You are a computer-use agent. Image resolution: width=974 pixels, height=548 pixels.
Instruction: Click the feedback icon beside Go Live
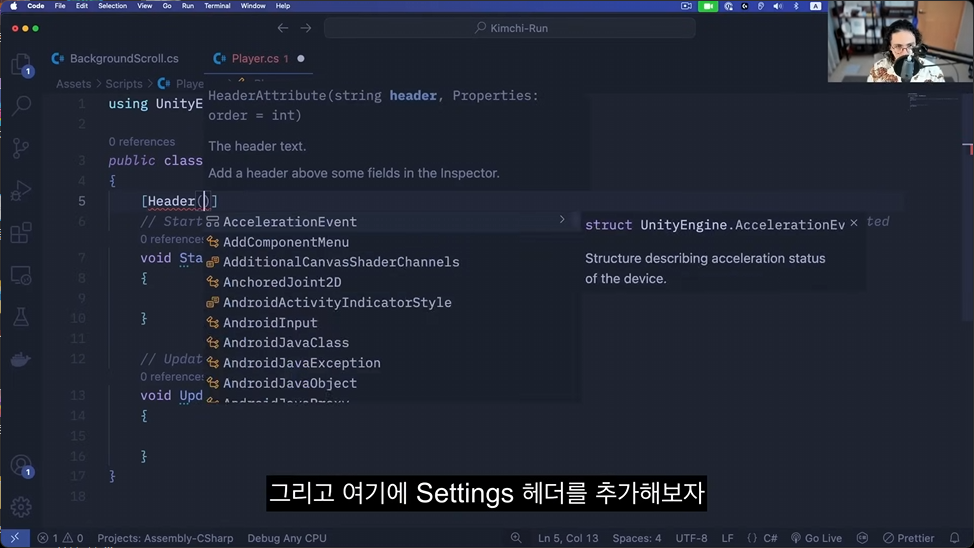click(862, 538)
